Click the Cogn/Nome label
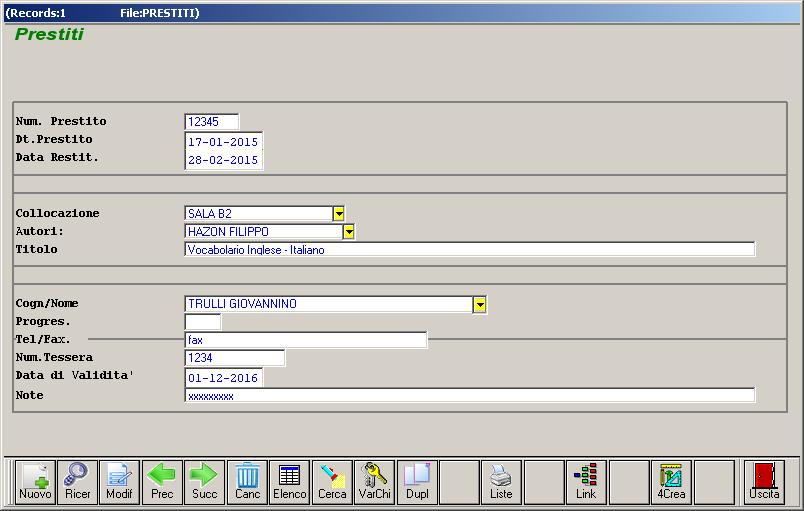 (x=47, y=303)
